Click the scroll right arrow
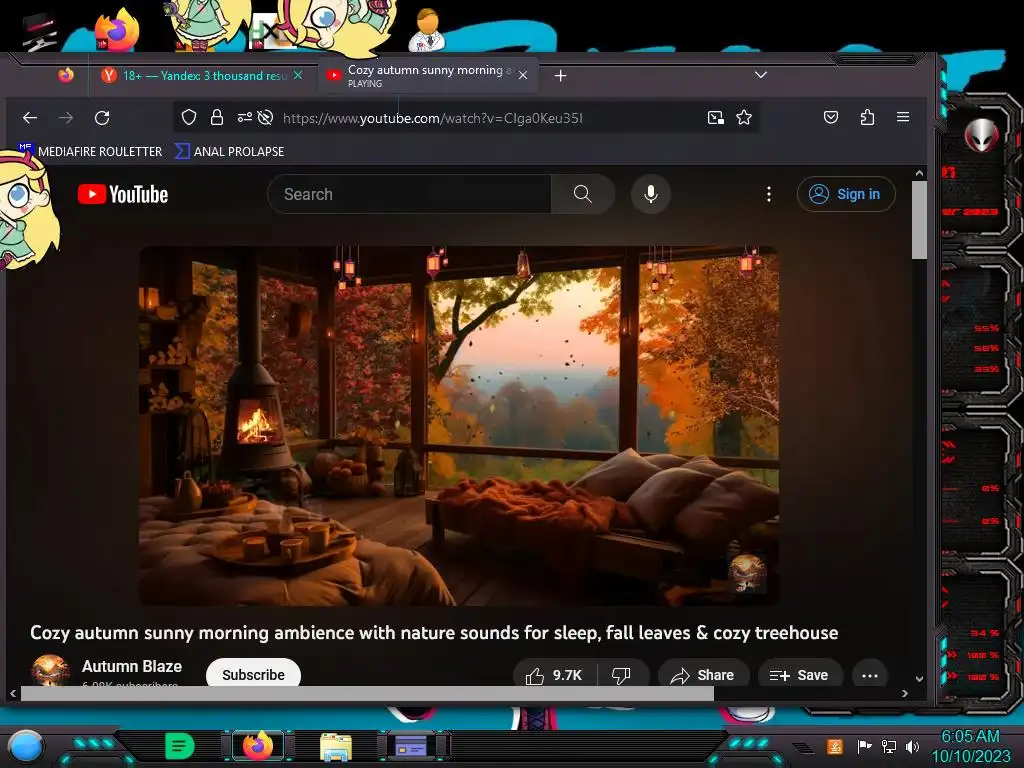The width and height of the screenshot is (1024, 768). [904, 694]
